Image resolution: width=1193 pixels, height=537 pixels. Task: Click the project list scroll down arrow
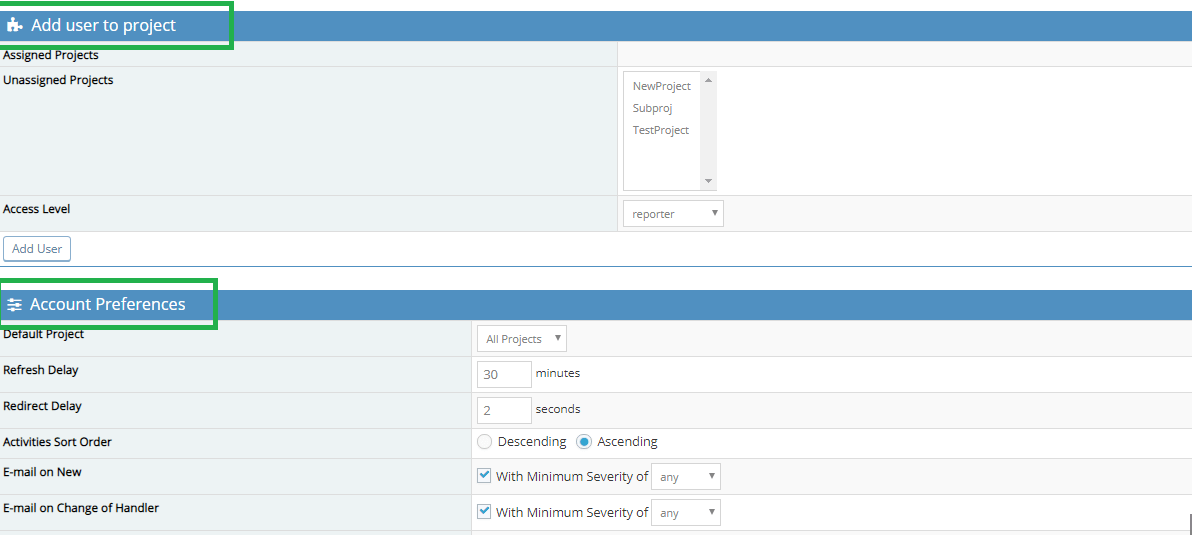708,181
